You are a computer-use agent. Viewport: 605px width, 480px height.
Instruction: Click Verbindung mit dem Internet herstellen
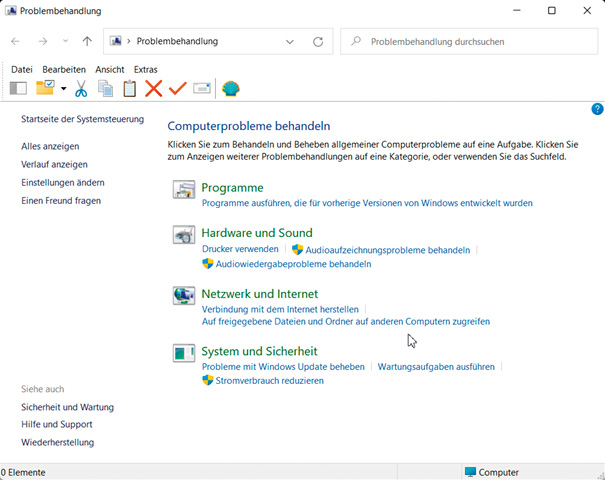pos(280,310)
